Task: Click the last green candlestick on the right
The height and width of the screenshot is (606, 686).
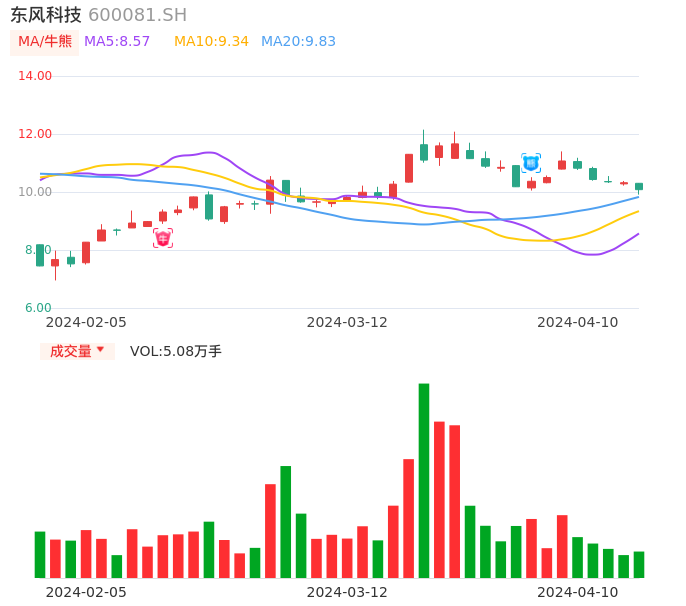Action: coord(639,187)
